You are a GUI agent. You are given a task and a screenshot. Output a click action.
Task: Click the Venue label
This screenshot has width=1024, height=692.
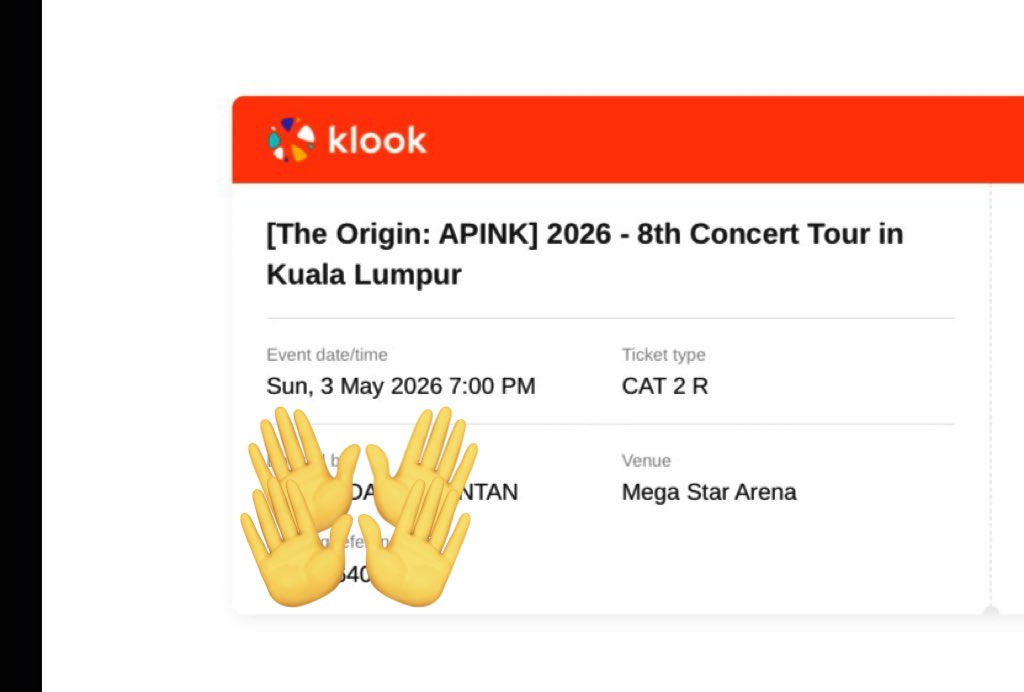click(x=646, y=460)
